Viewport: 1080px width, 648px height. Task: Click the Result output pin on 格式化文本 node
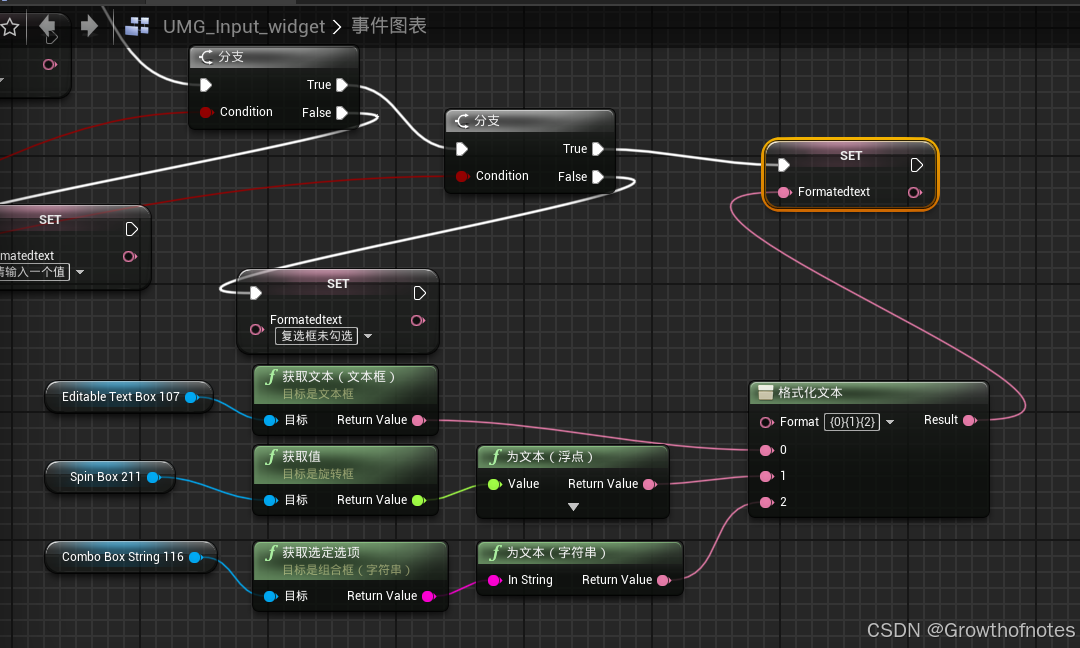[970, 420]
